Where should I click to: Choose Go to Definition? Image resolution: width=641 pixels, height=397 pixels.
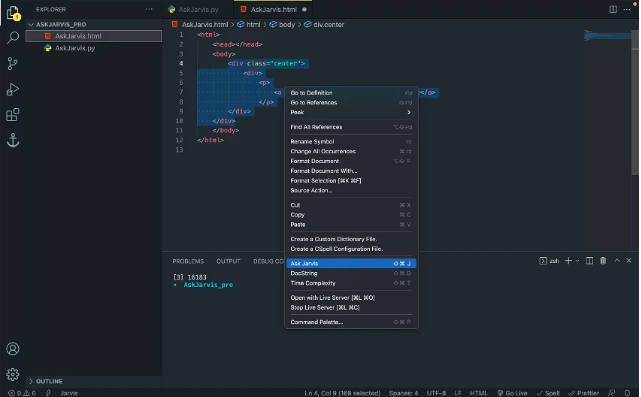click(351, 93)
